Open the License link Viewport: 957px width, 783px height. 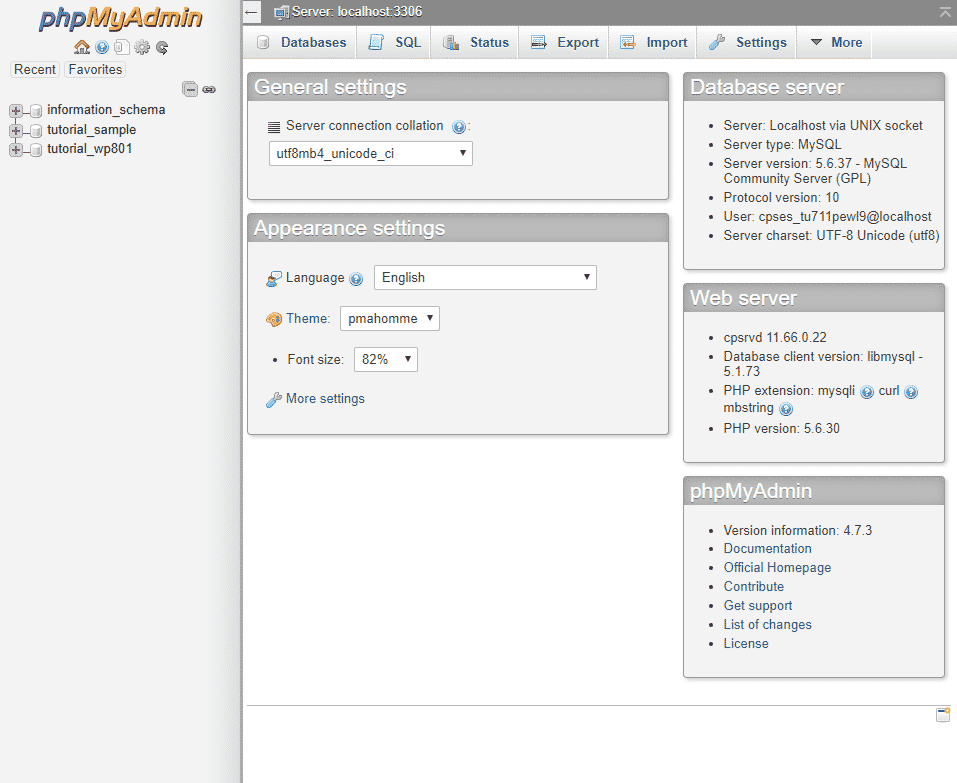click(746, 643)
